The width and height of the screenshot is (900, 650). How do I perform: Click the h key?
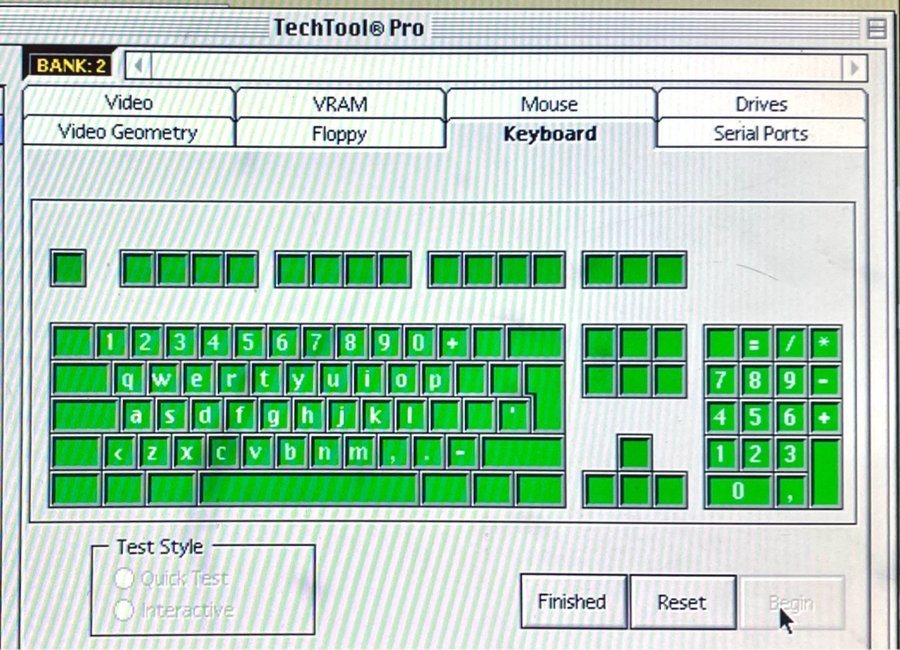click(308, 416)
